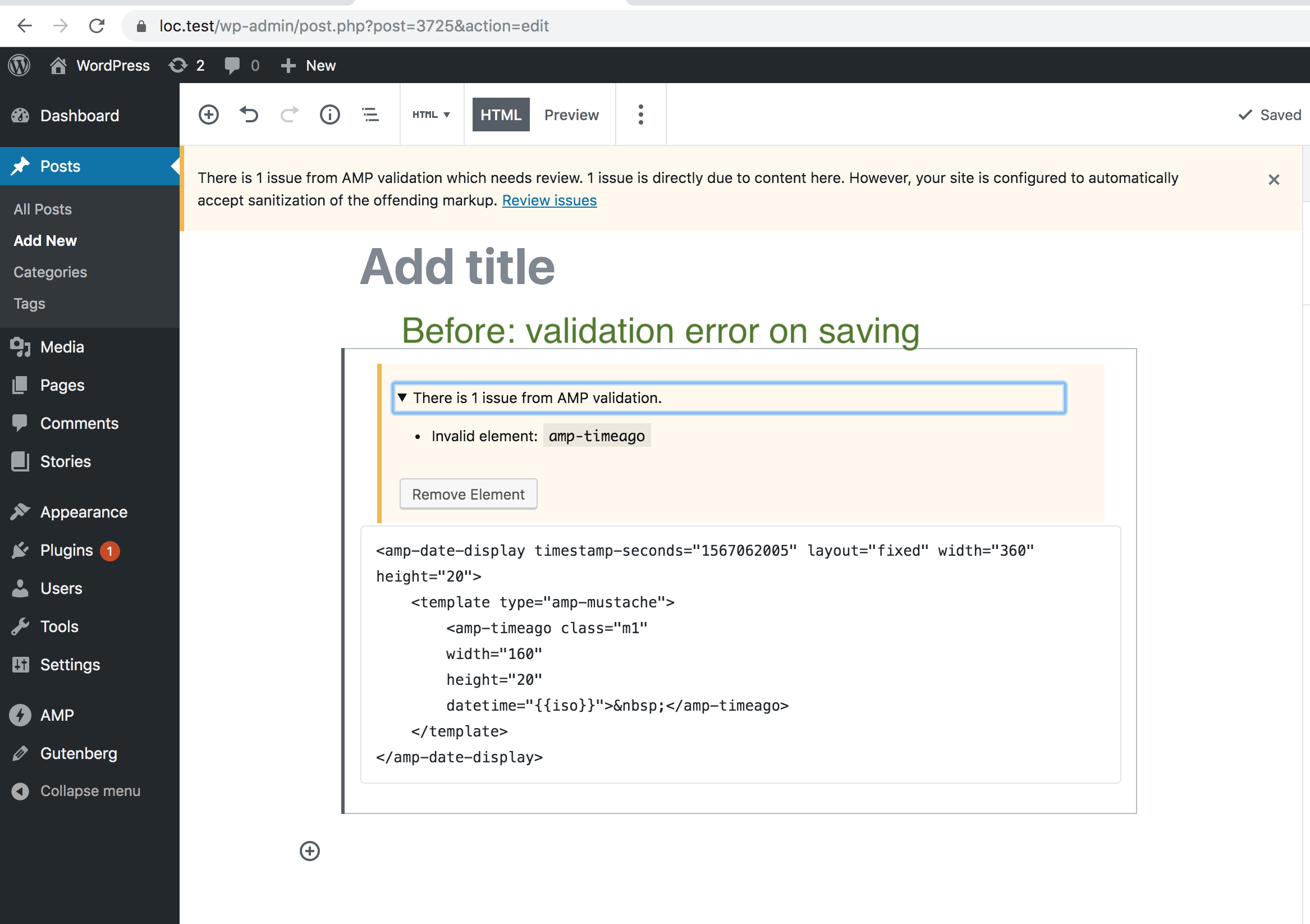Open the Stories menu
This screenshot has height=924, width=1310.
tap(90, 461)
